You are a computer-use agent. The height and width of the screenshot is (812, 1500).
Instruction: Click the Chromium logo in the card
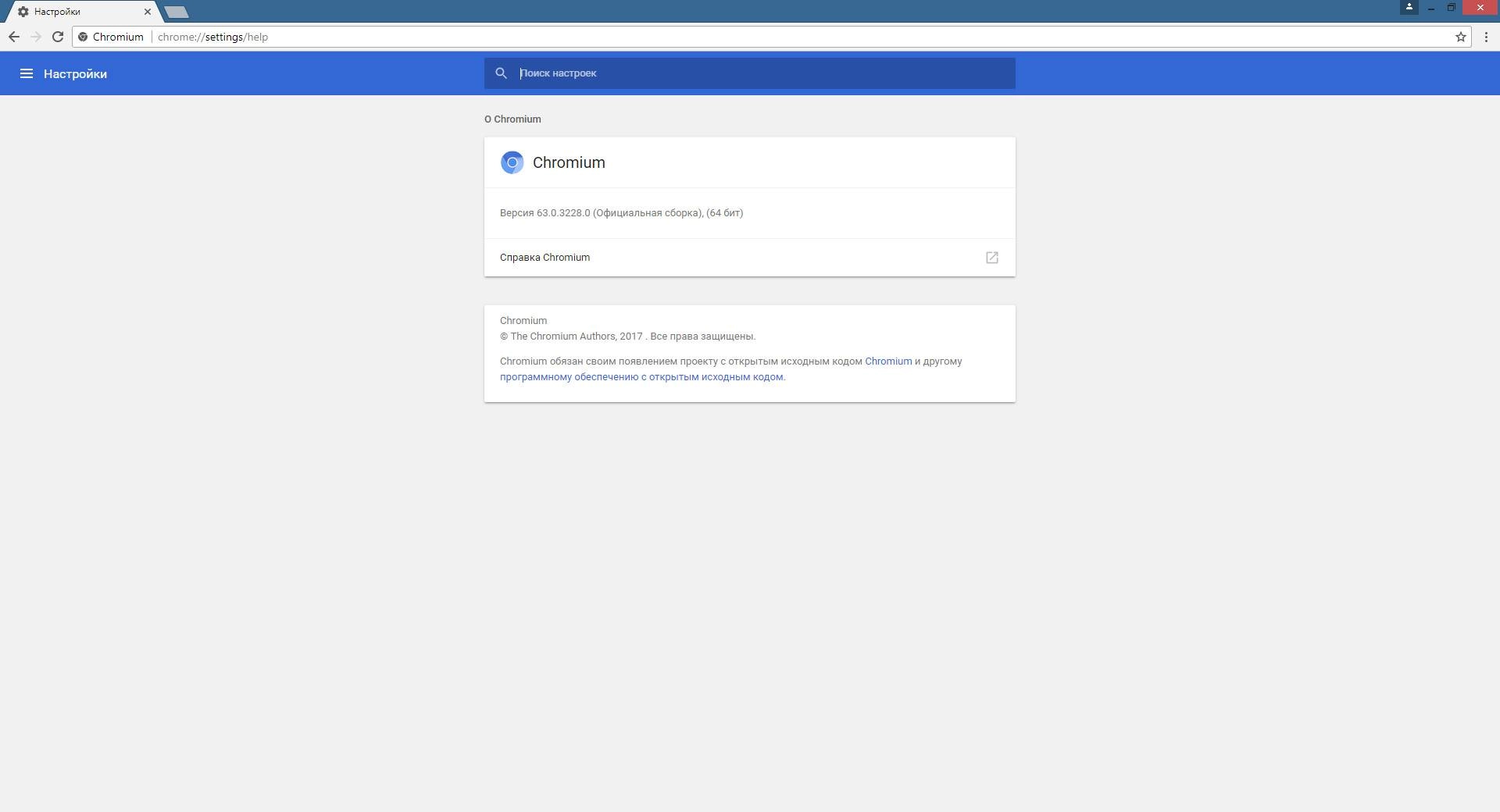512,162
